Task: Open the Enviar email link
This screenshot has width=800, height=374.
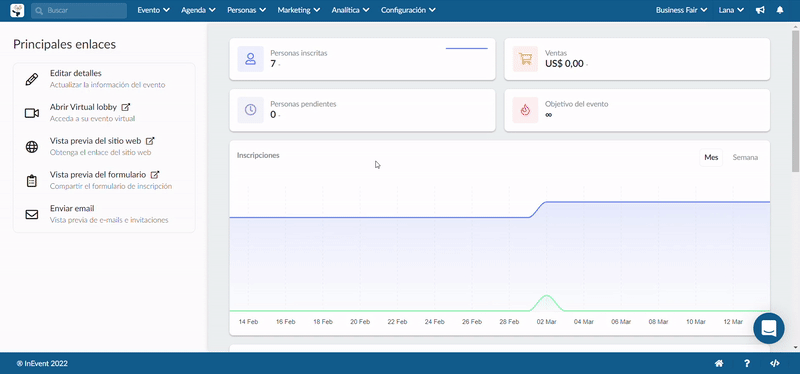Action: coord(72,209)
